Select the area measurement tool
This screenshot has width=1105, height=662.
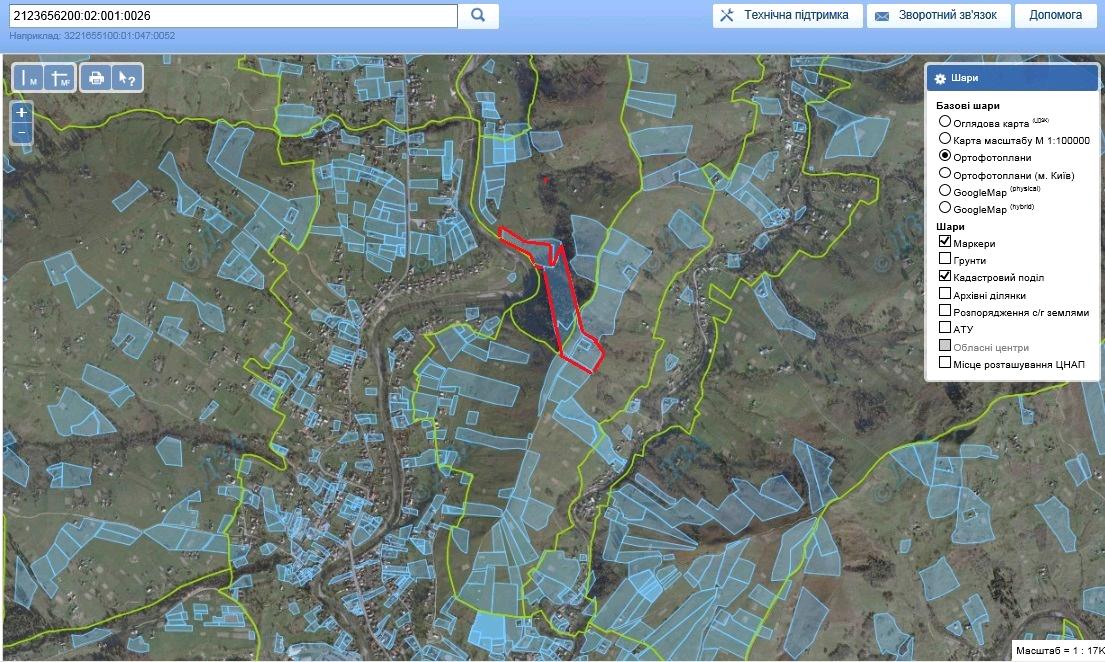point(61,78)
